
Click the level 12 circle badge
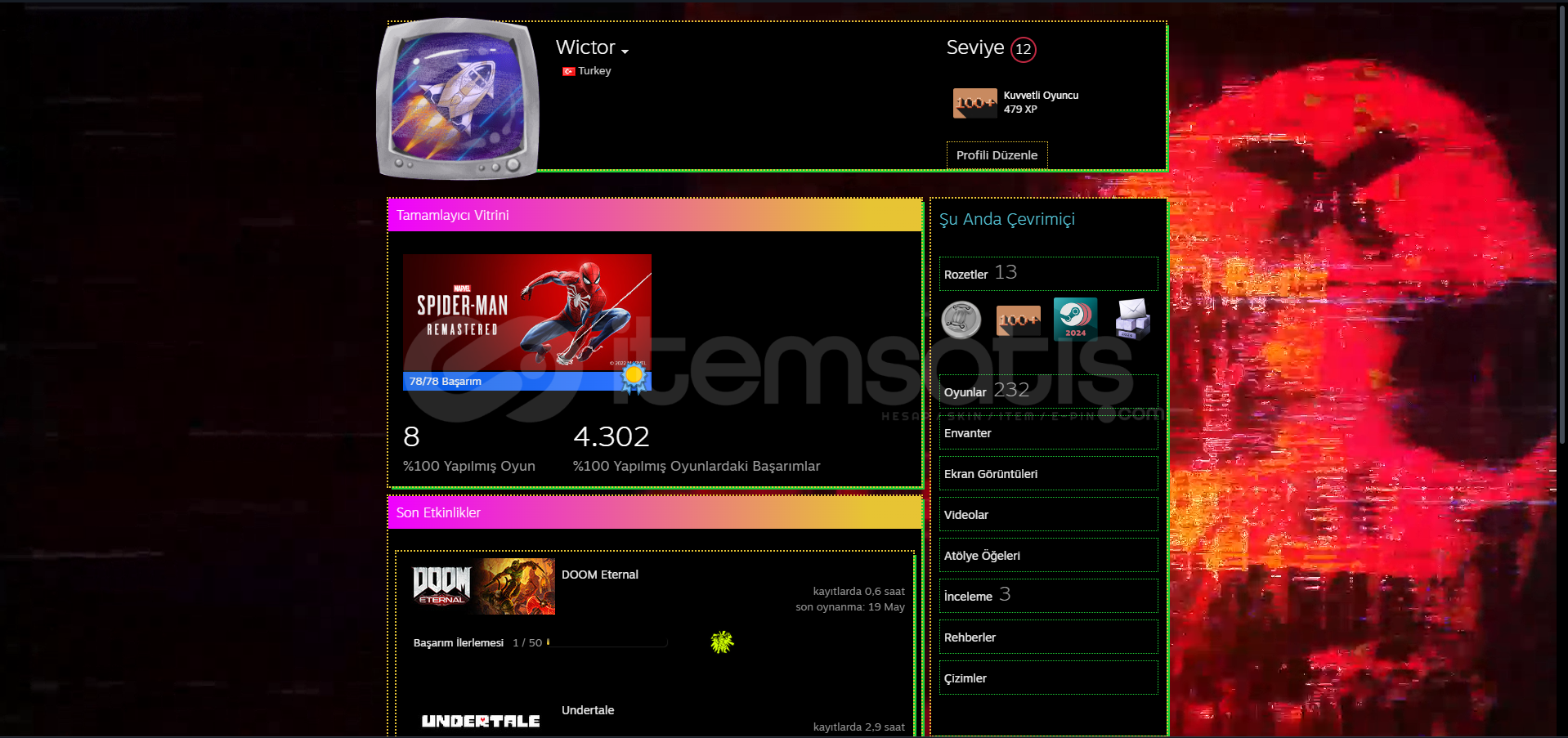coord(1024,49)
